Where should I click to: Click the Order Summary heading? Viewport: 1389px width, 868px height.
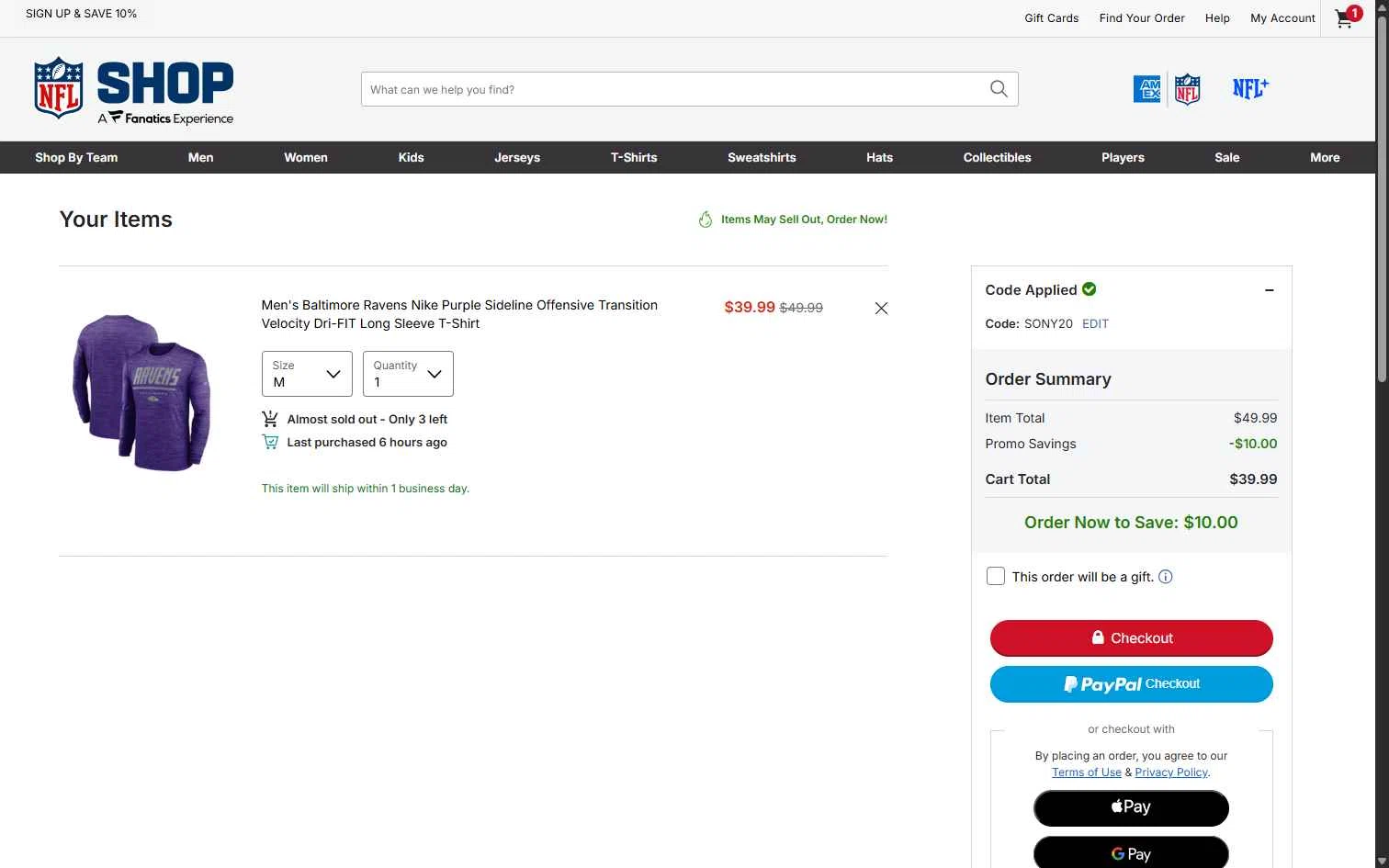[1048, 379]
